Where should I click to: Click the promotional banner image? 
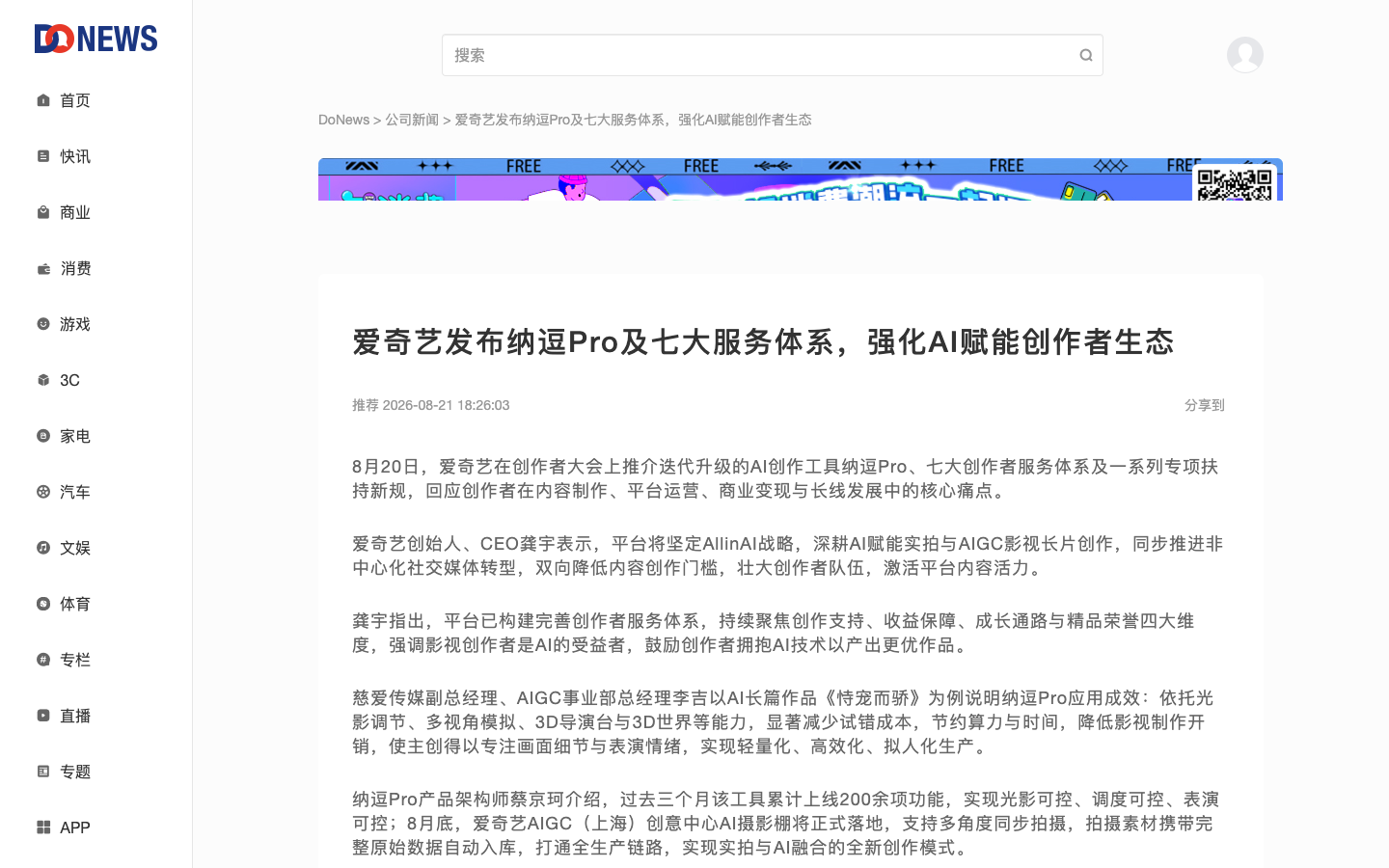[x=801, y=179]
